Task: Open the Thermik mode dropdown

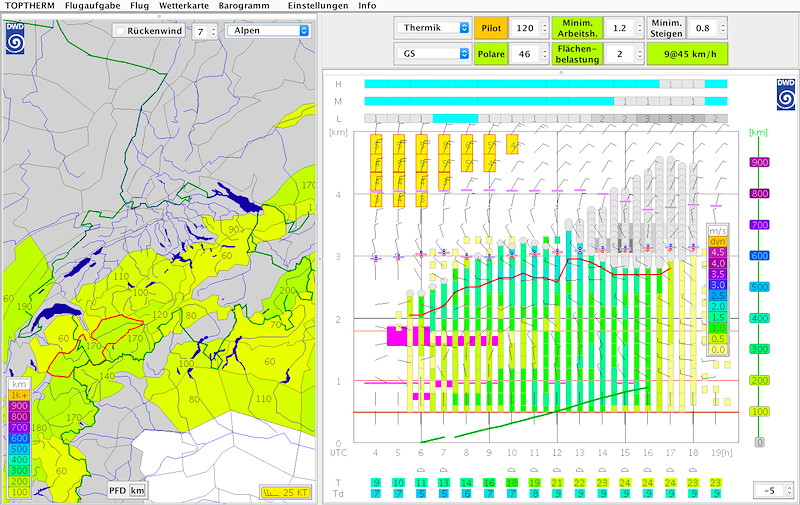Action: point(433,28)
